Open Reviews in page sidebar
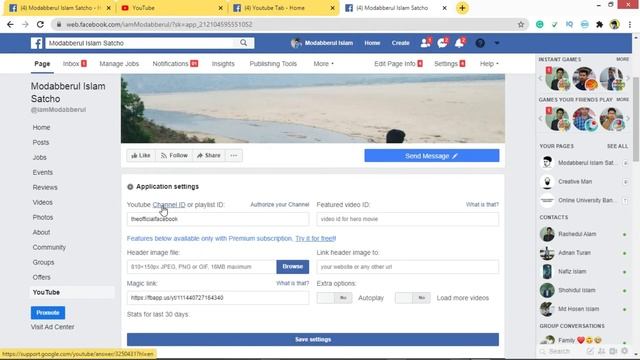 point(45,187)
